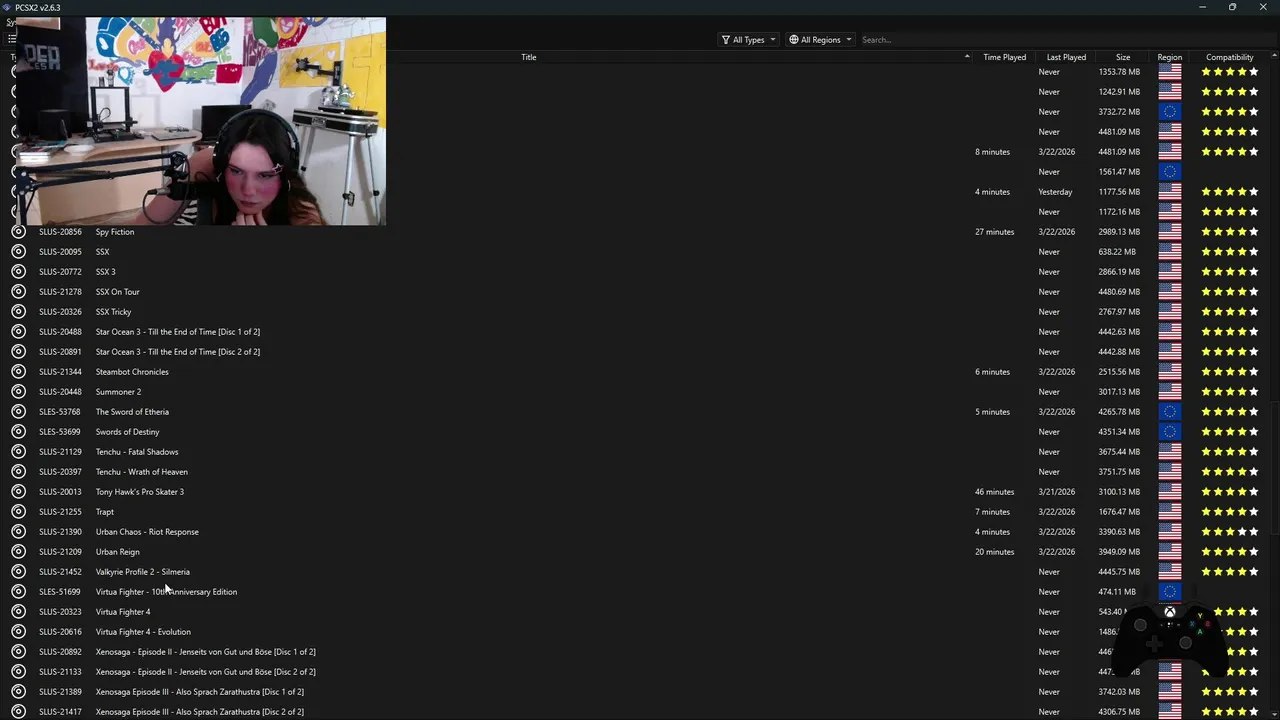Click the EU flag in the 1561.47 MB row
Image resolution: width=1280 pixels, height=720 pixels.
pos(1169,171)
